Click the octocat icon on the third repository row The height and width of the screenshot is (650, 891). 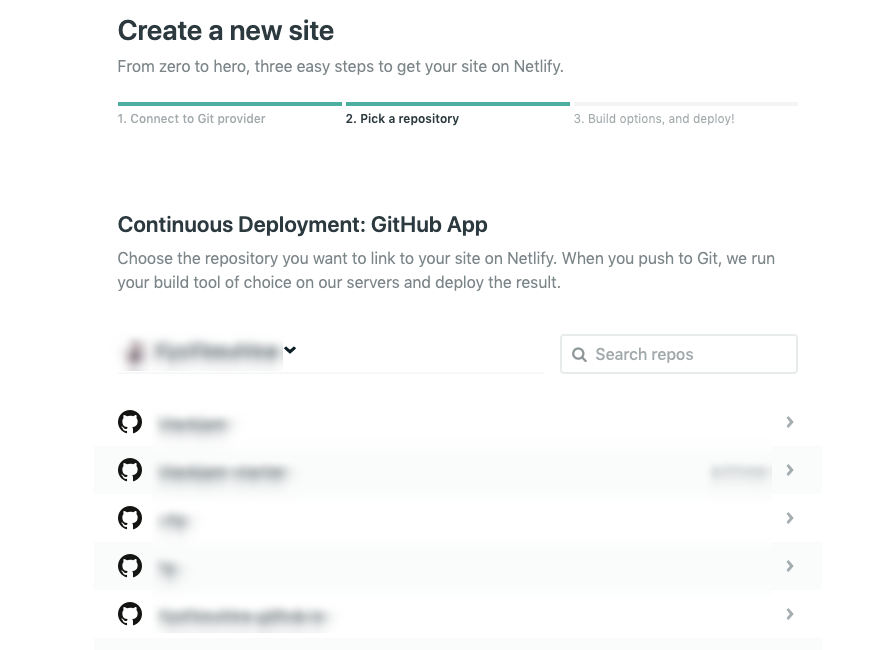click(x=130, y=518)
